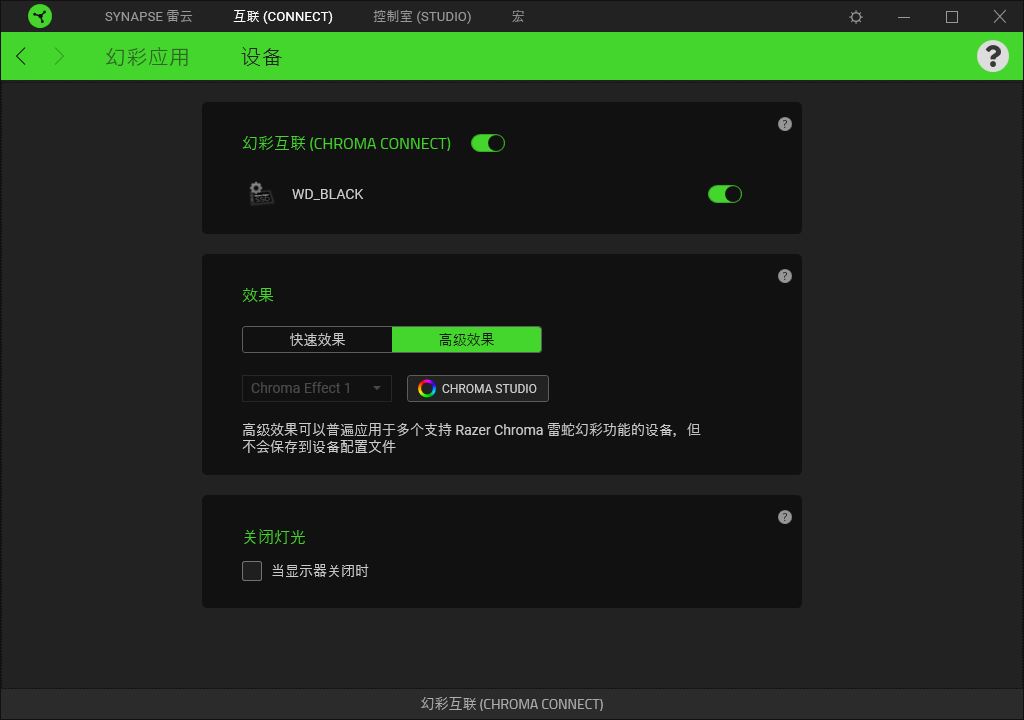Go to the 宏 tab
Viewport: 1024px width, 720px height.
tap(518, 16)
